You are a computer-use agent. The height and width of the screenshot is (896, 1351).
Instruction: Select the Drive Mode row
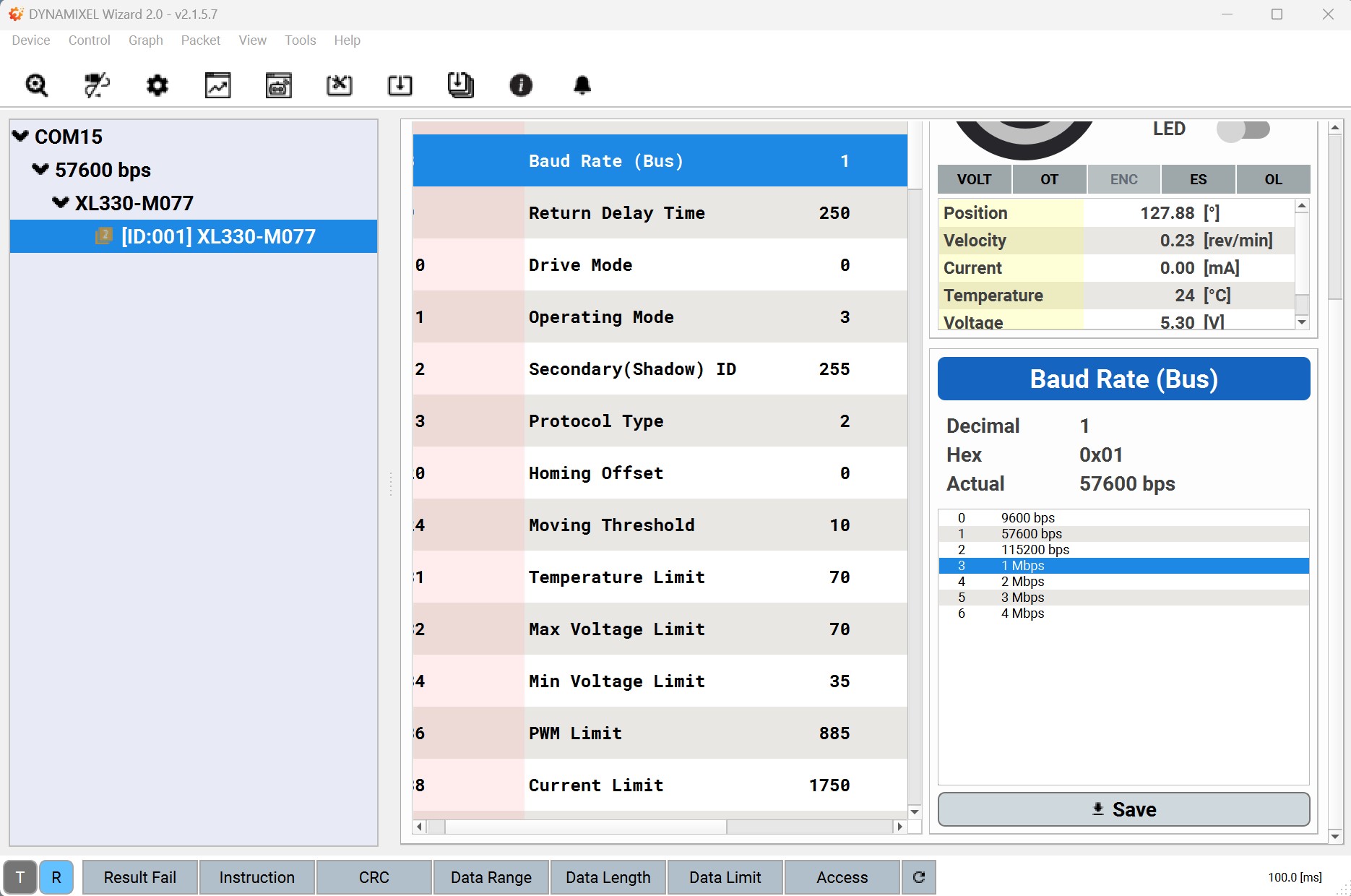[660, 264]
